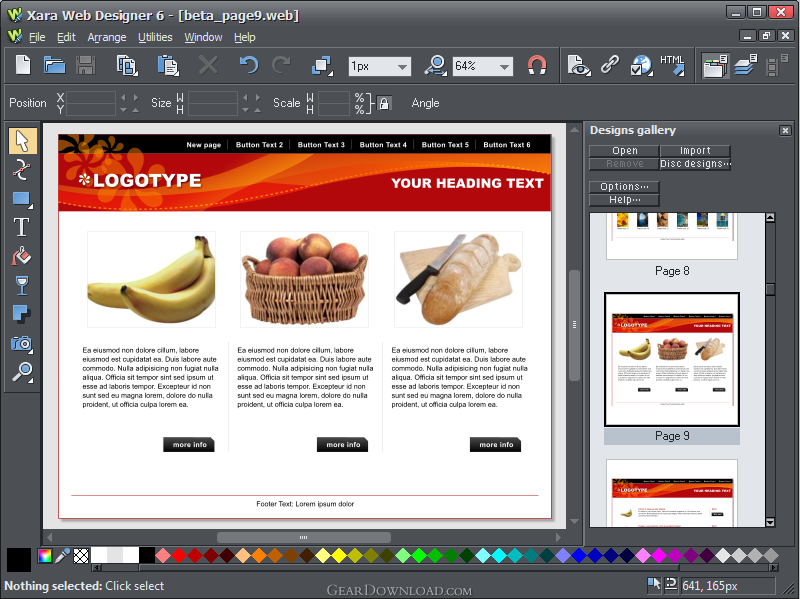800x599 pixels.
Task: Add a link using the chain icon
Action: point(610,65)
